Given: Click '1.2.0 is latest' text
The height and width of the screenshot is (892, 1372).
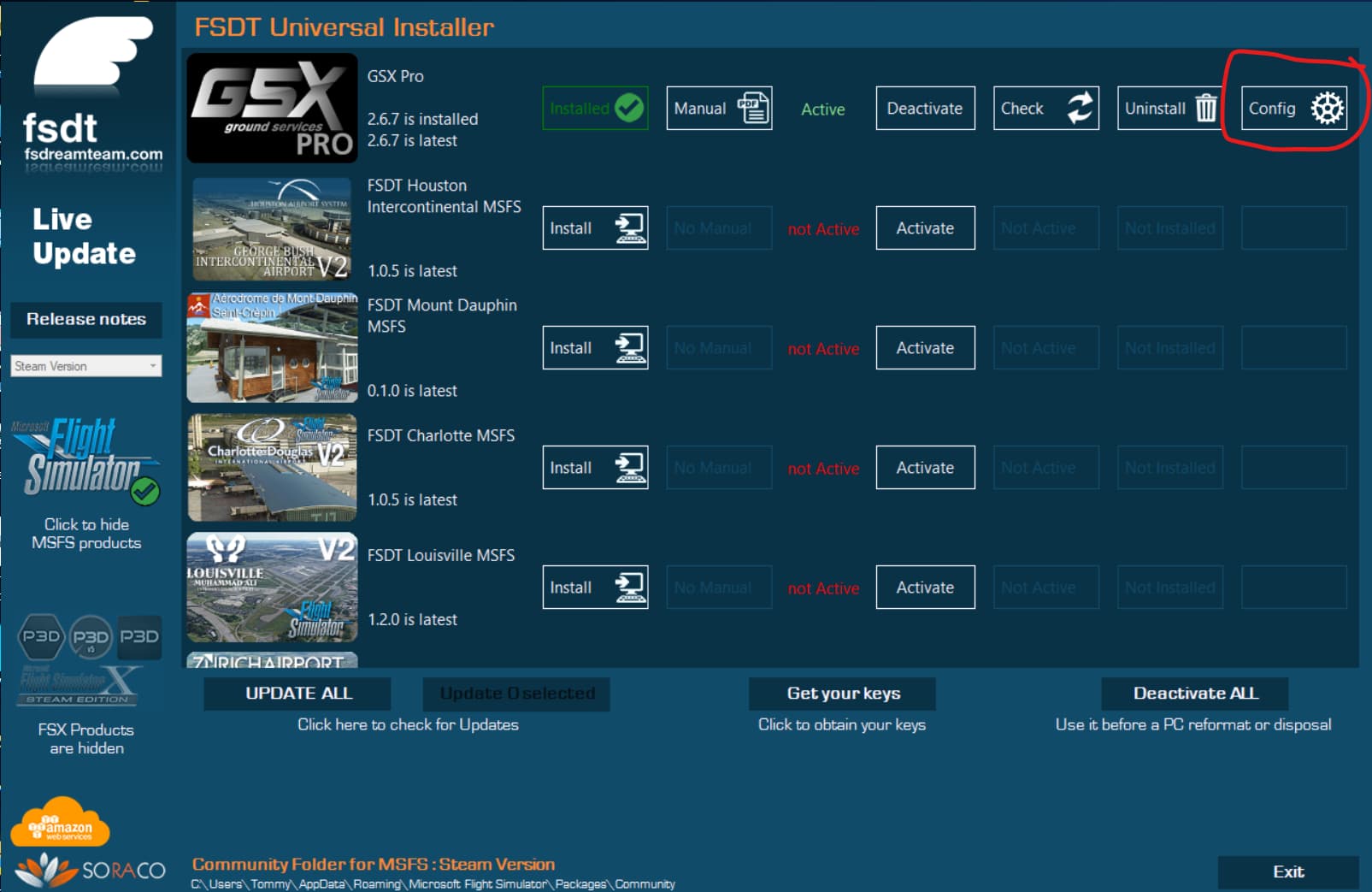Looking at the screenshot, I should 412,619.
